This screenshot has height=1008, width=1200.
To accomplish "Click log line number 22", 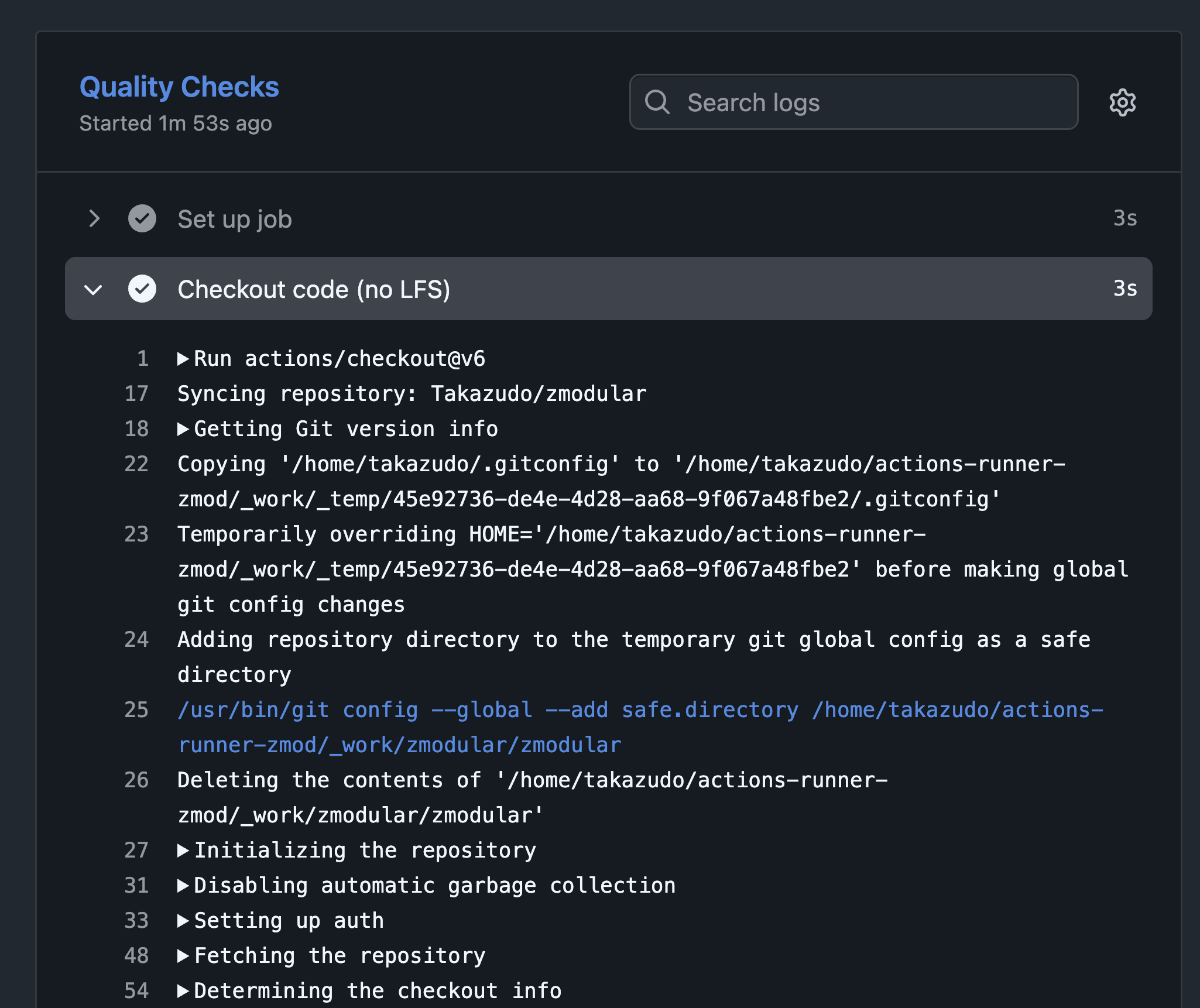I will 136,464.
